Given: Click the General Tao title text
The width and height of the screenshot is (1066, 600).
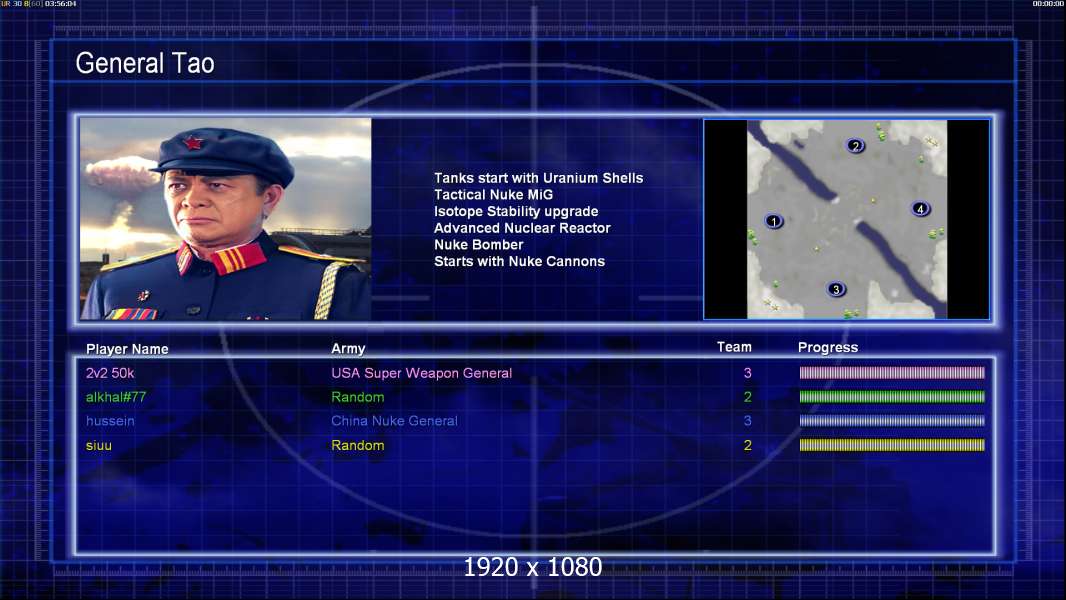Looking at the screenshot, I should tap(145, 63).
